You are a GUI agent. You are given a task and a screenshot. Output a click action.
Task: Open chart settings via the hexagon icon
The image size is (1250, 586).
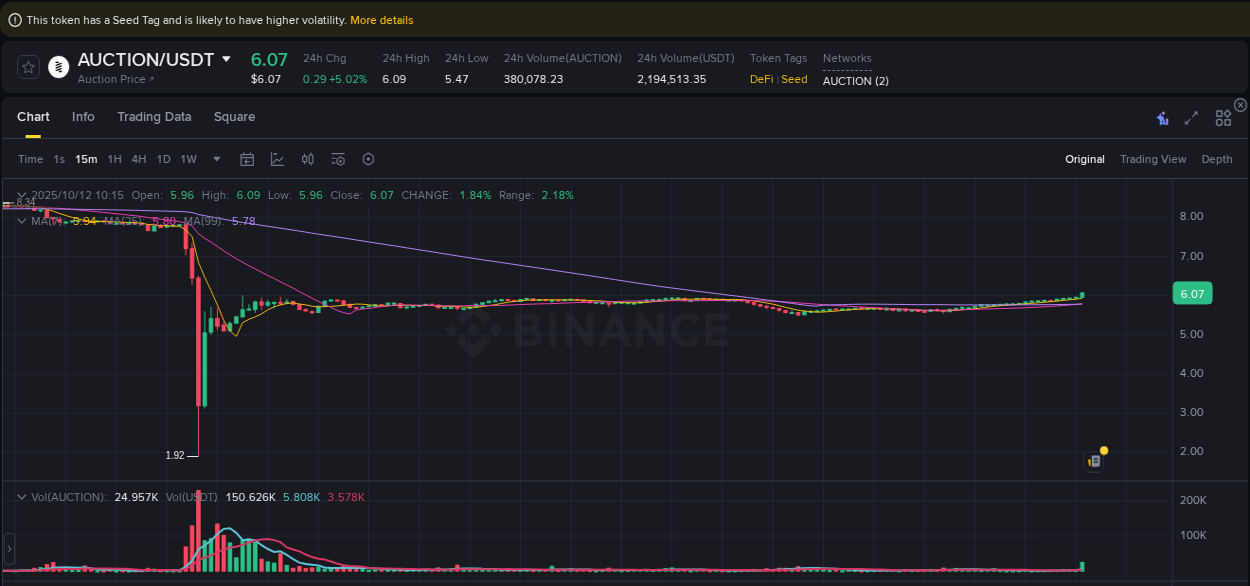point(368,159)
